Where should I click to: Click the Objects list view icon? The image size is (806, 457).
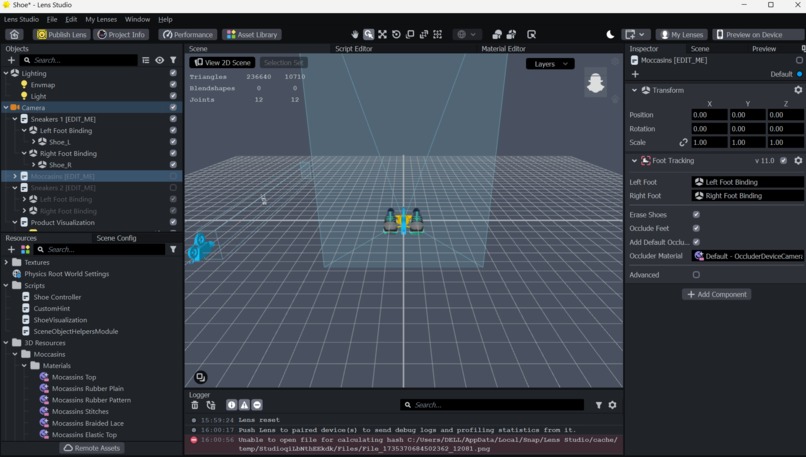[146, 60]
